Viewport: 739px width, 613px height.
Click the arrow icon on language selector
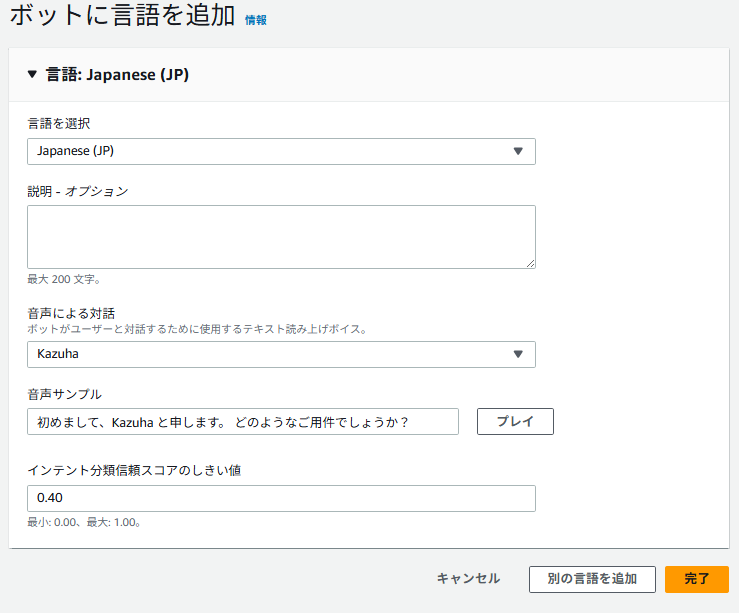click(518, 151)
